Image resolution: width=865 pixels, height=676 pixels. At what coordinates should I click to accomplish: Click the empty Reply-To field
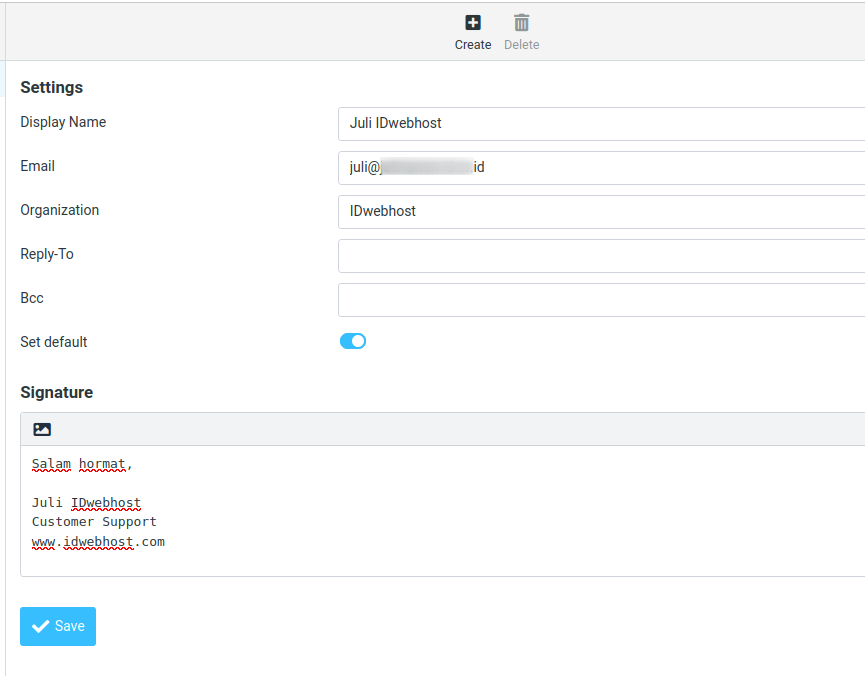tap(600, 255)
